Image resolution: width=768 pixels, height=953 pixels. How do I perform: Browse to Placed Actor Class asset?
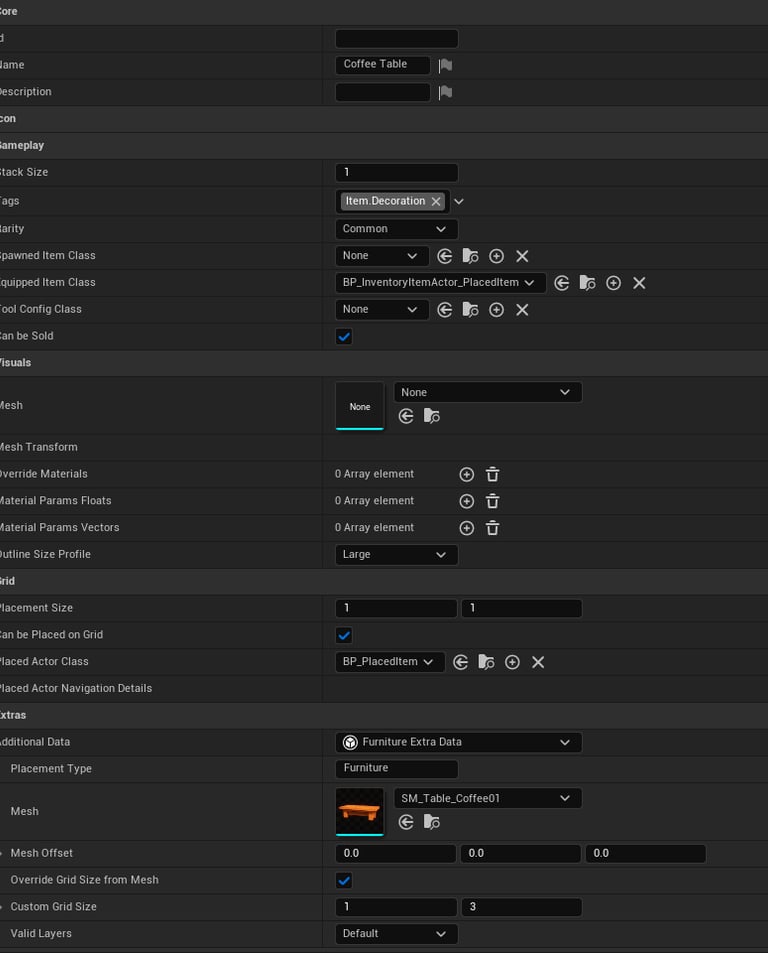click(x=486, y=662)
